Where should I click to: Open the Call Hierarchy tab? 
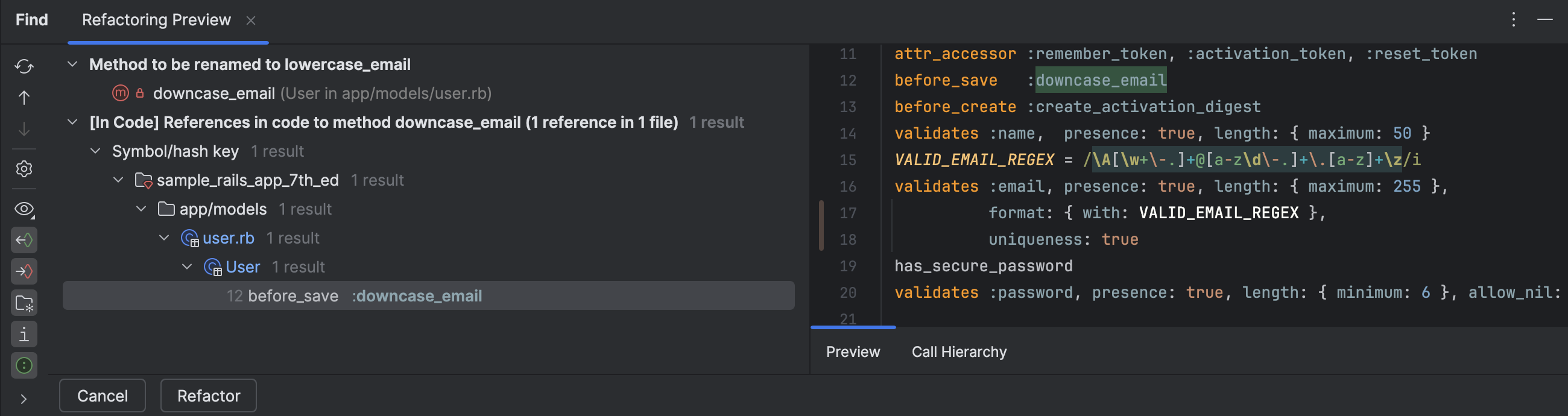pyautogui.click(x=959, y=351)
